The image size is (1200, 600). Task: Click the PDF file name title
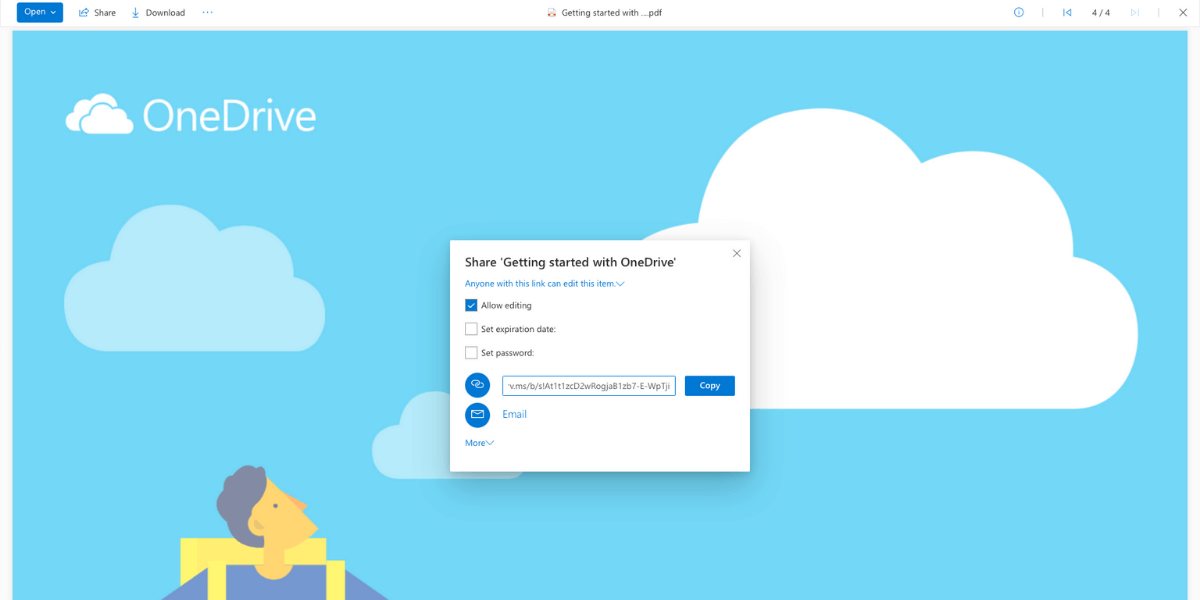[x=611, y=12]
